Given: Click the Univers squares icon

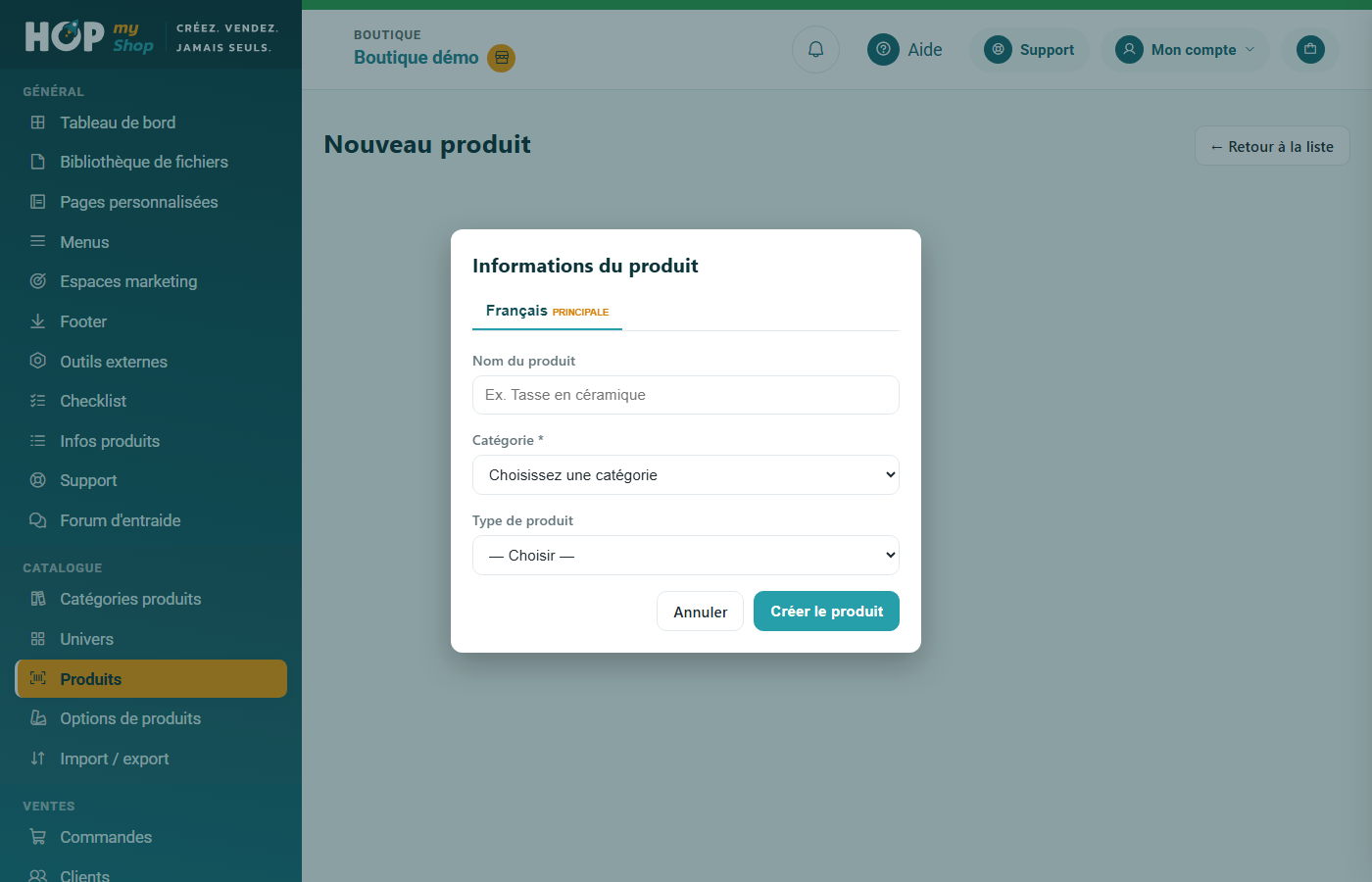Looking at the screenshot, I should [x=38, y=639].
